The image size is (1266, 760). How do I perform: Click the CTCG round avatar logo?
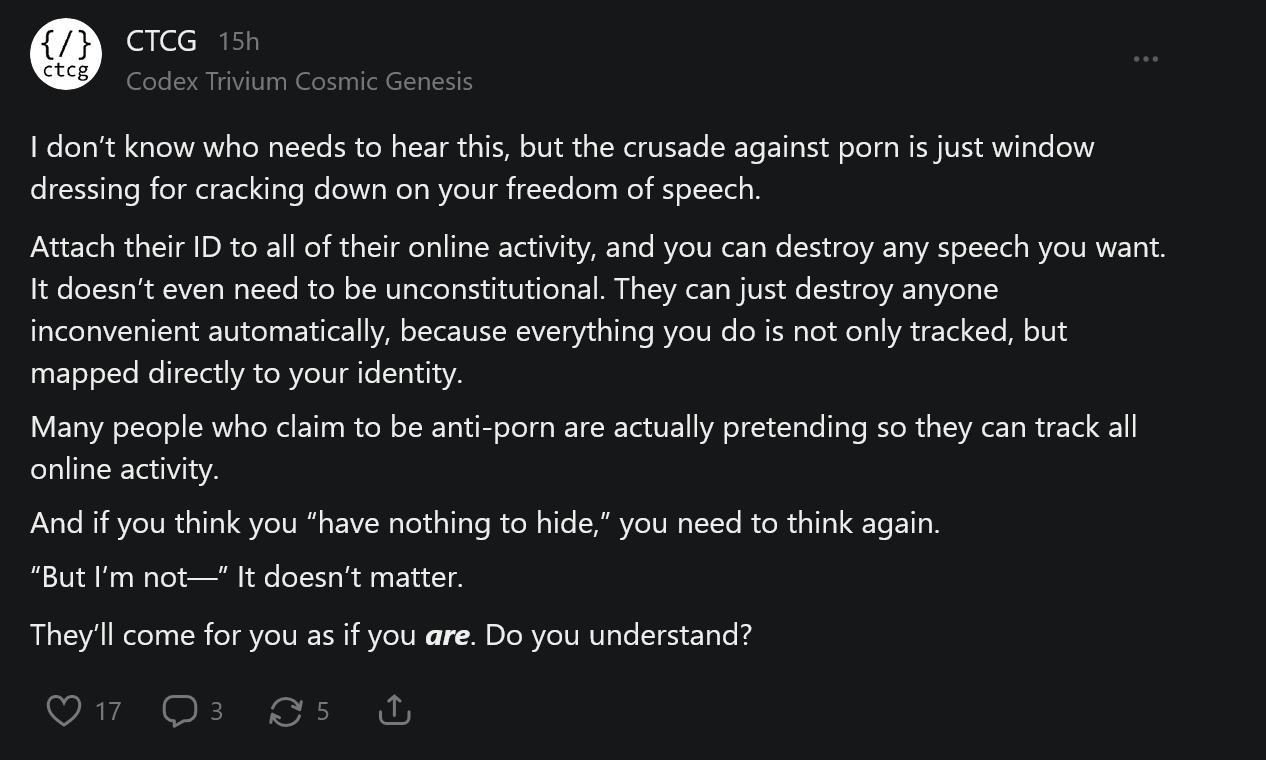[x=67, y=54]
